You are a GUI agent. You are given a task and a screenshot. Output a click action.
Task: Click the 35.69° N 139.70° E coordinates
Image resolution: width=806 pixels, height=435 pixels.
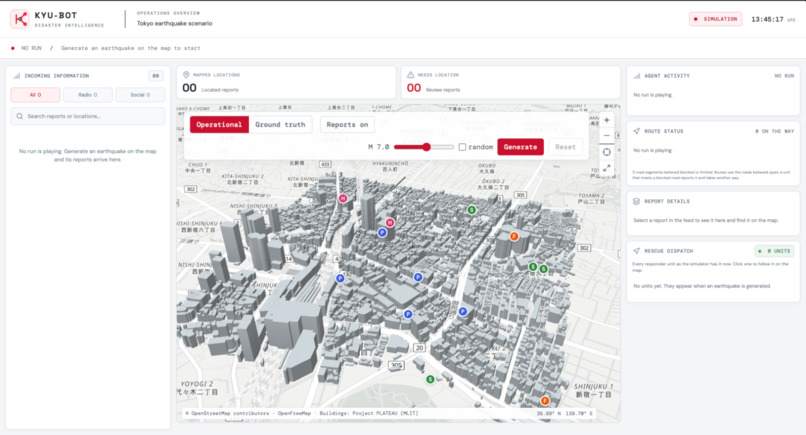[564, 413]
